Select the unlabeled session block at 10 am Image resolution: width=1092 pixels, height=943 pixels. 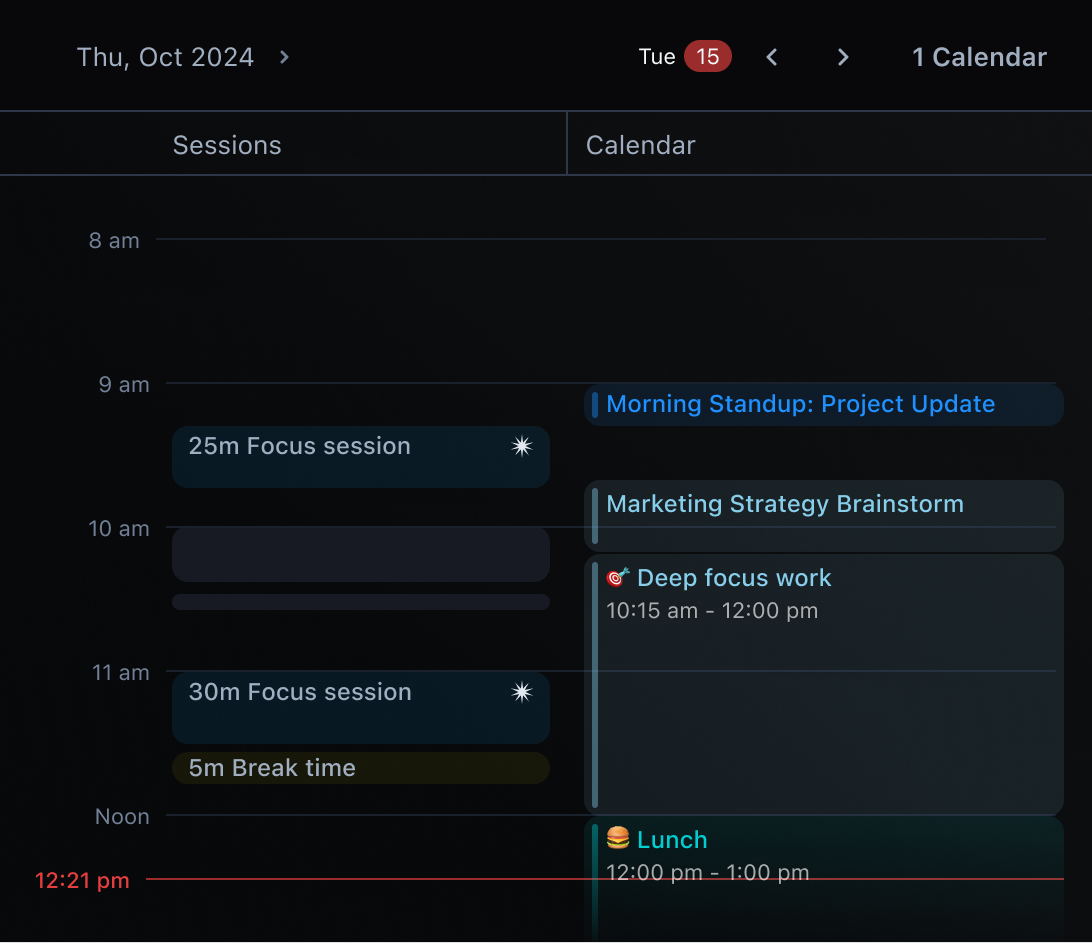(x=361, y=554)
